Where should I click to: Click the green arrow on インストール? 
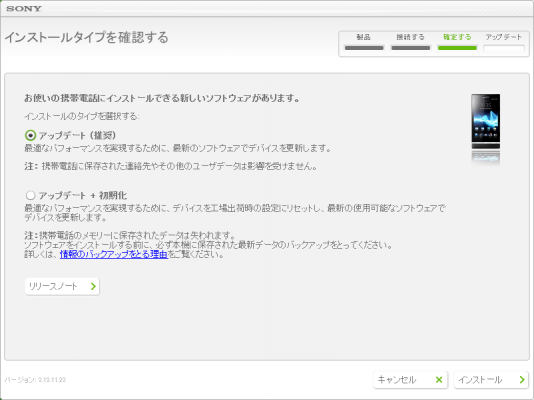(x=522, y=380)
